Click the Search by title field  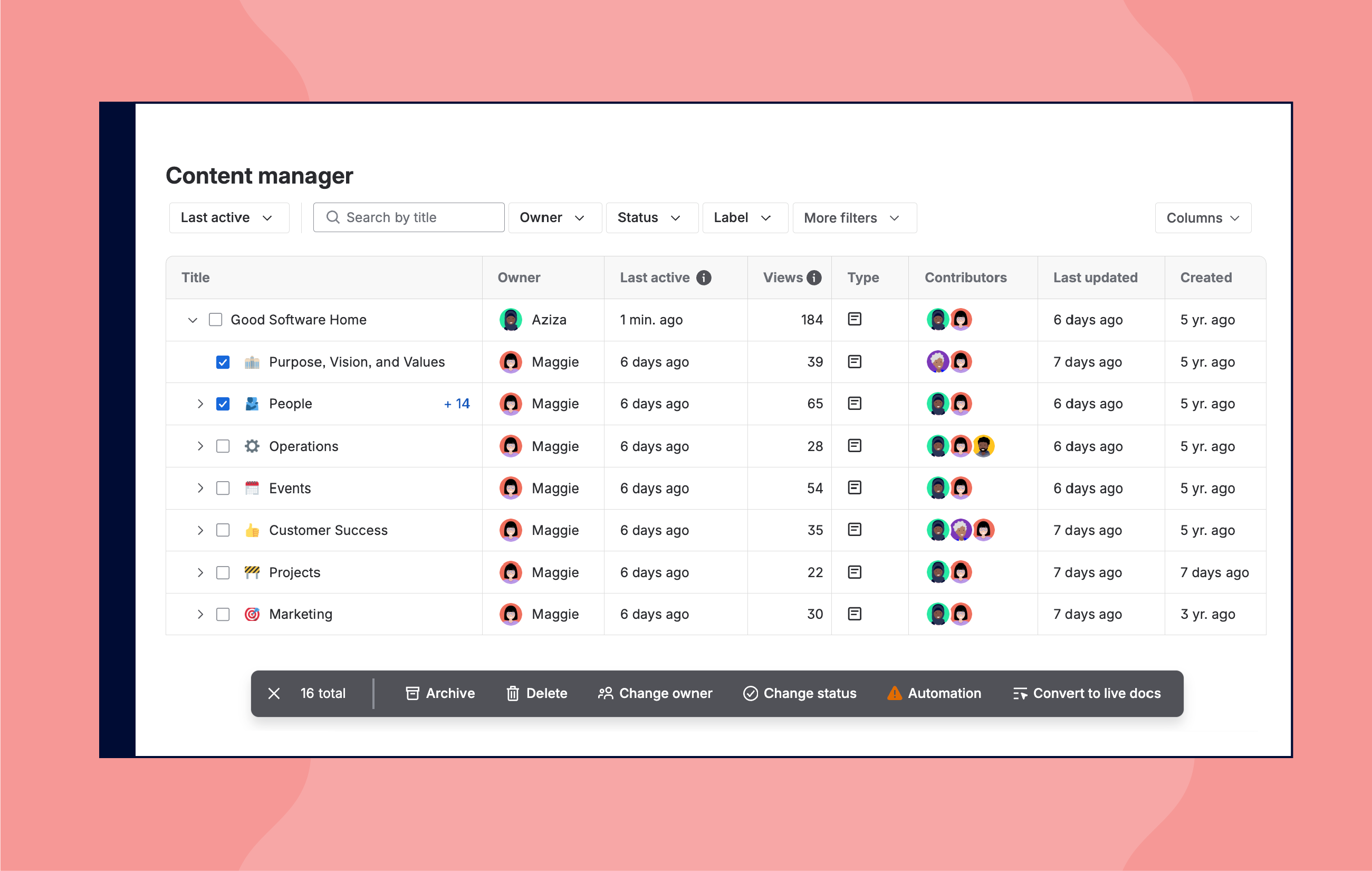click(408, 218)
